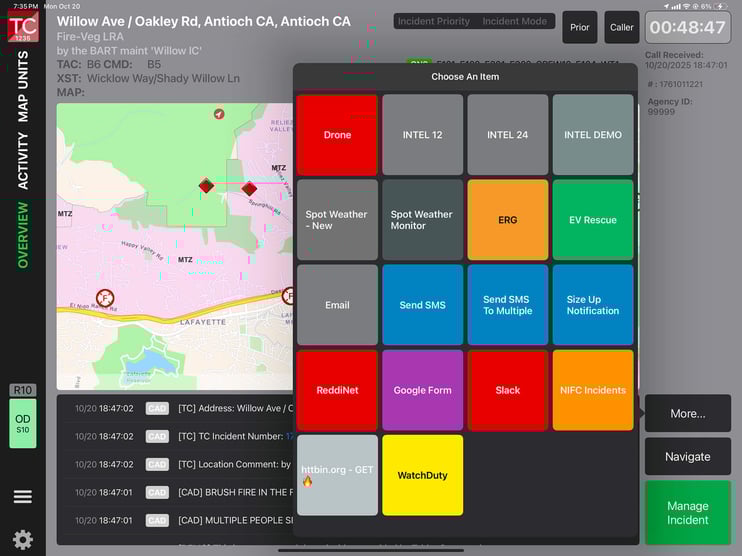This screenshot has width=742, height=556.
Task: Open settings via the gear icon
Action: point(23,540)
